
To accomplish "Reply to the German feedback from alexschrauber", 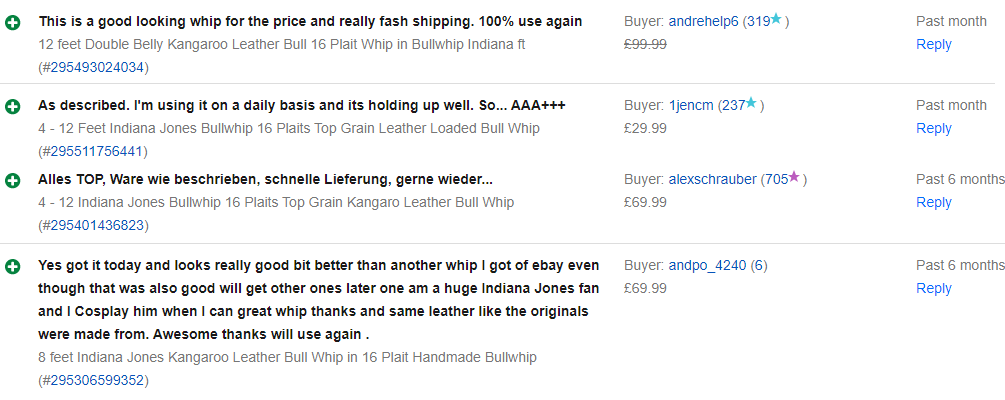I will pyautogui.click(x=933, y=202).
